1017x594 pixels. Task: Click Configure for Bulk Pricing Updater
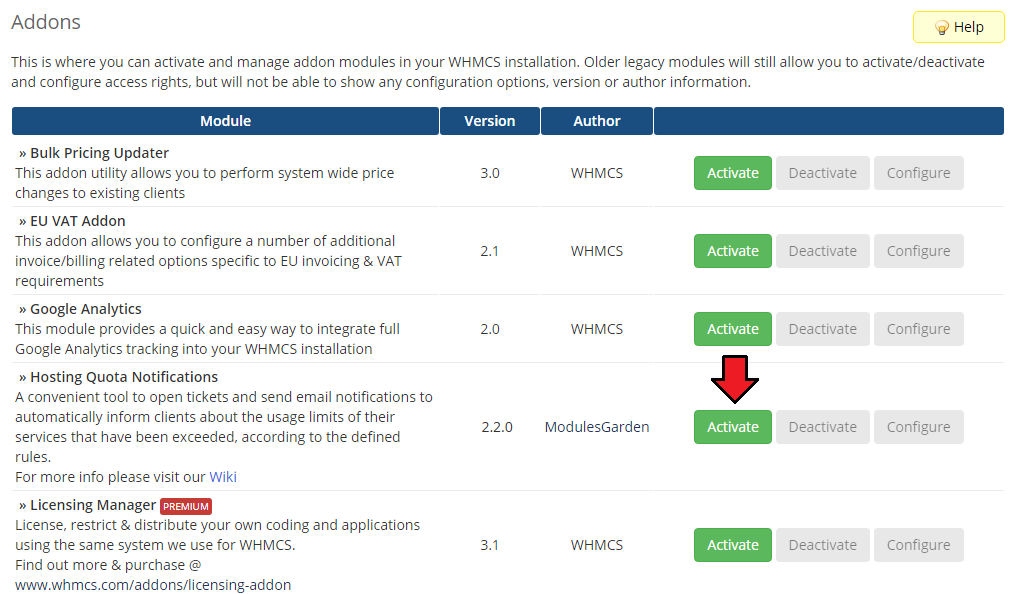click(918, 173)
